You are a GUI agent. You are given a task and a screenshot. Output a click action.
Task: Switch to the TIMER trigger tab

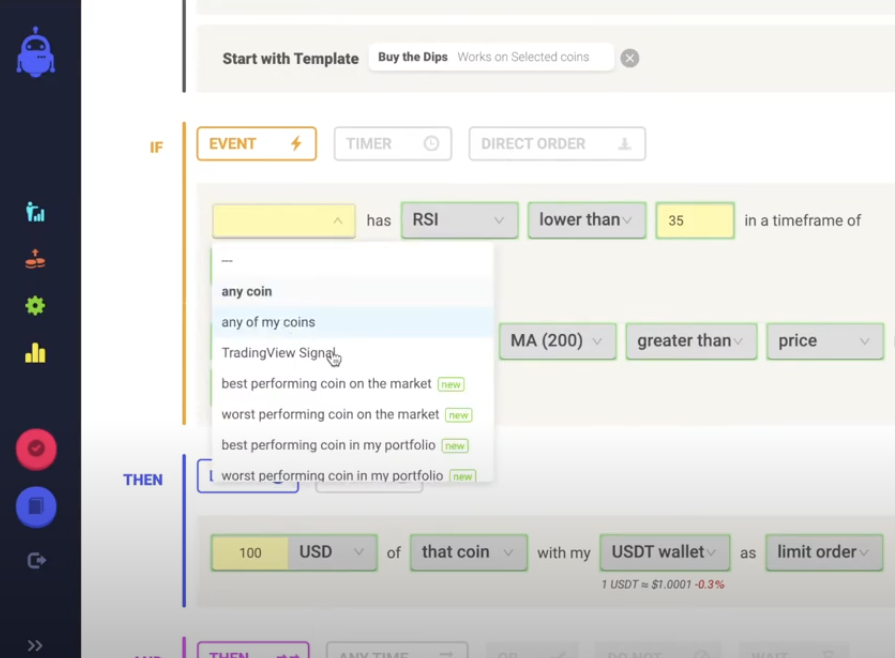(392, 144)
